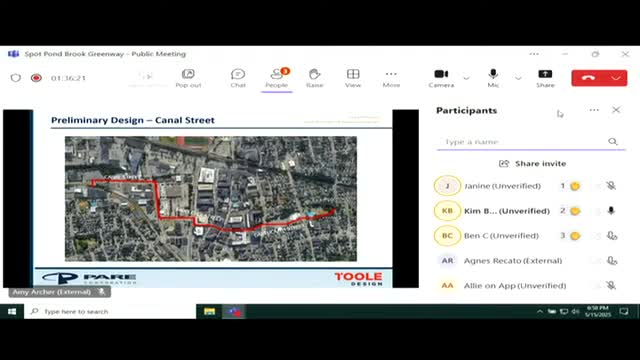Open the Share content tray

coord(545,78)
